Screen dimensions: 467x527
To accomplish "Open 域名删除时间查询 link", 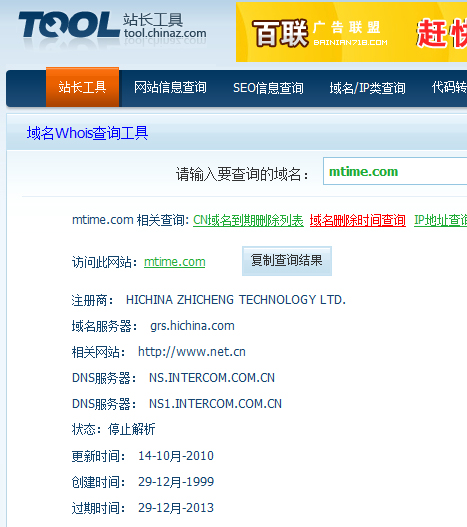I will pyautogui.click(x=358, y=220).
